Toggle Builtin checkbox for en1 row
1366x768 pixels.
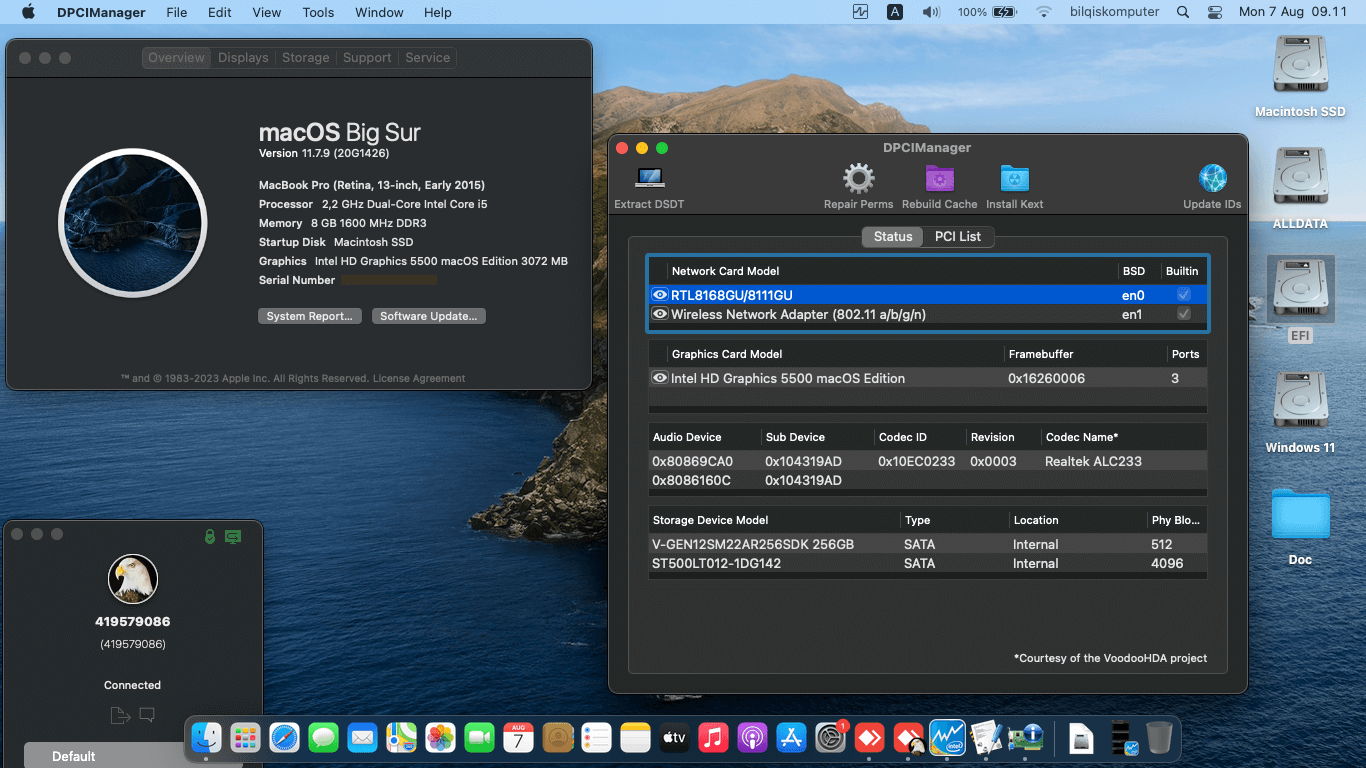[x=1184, y=314]
